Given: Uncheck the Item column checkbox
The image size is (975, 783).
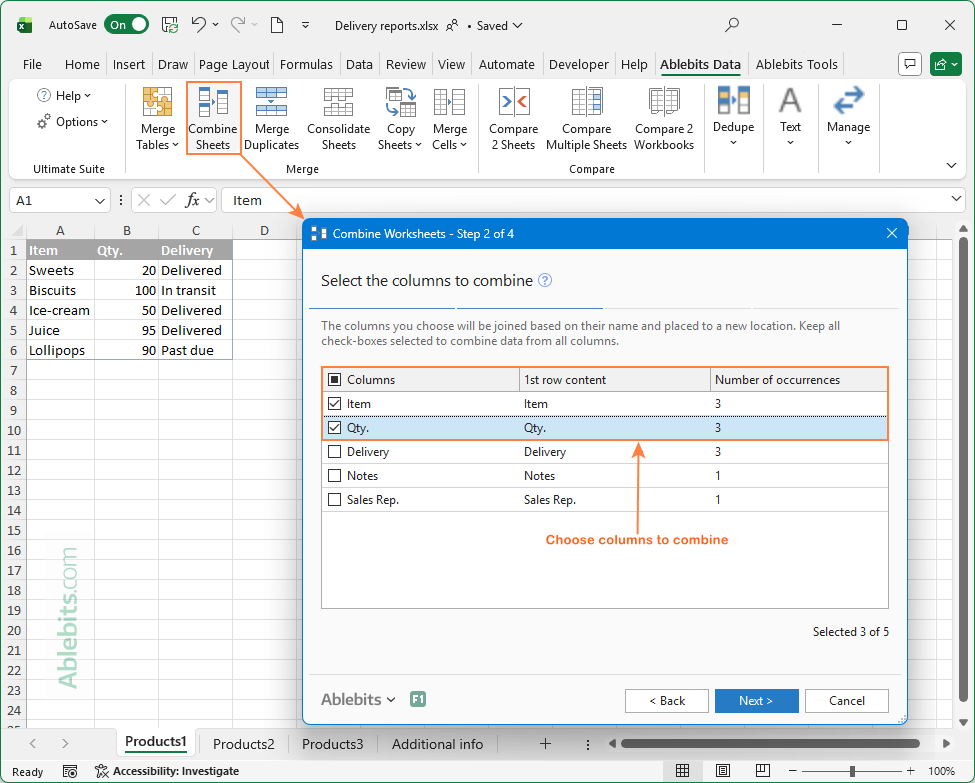Looking at the screenshot, I should (x=333, y=403).
